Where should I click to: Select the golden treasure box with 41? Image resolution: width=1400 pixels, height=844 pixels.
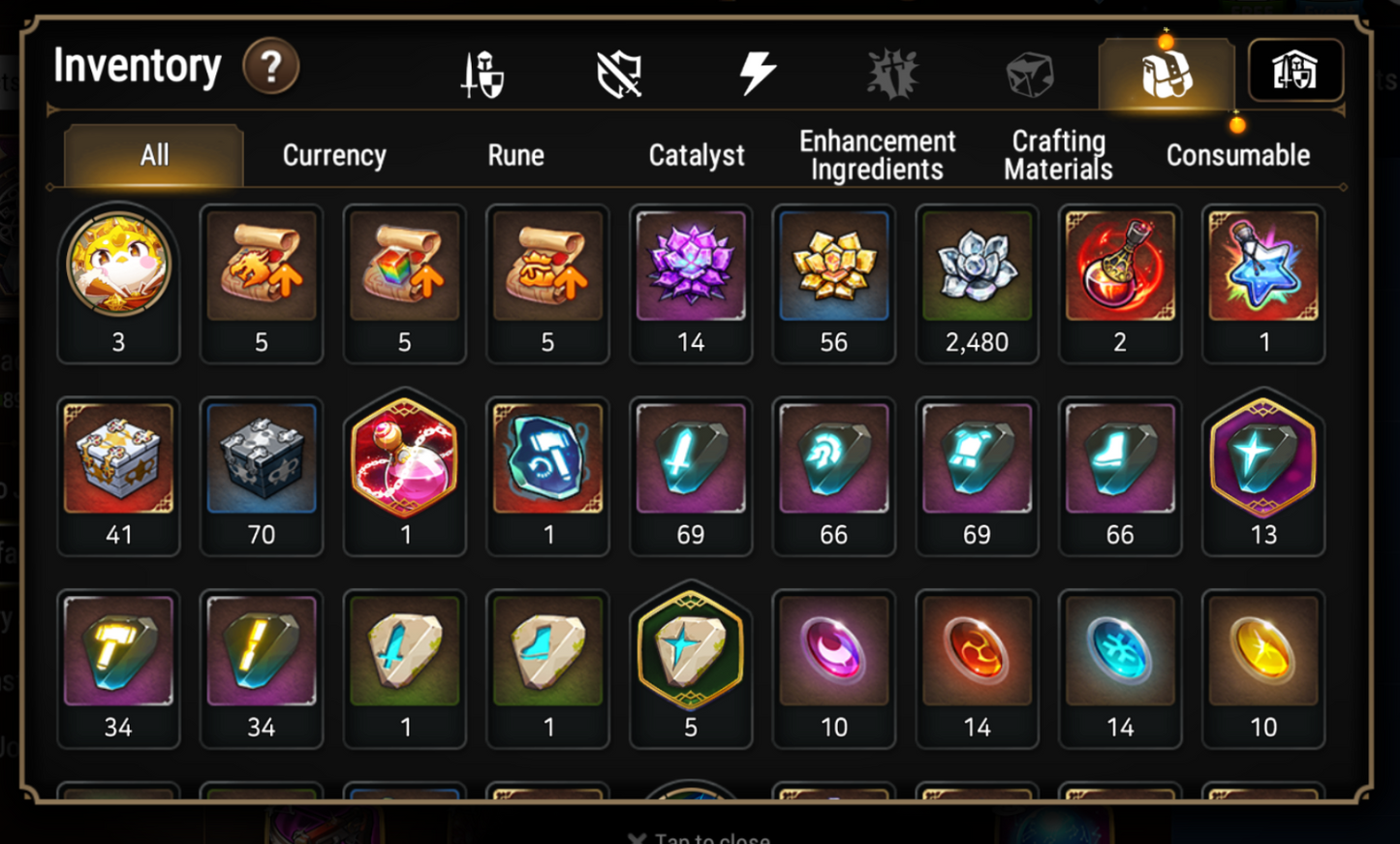point(118,476)
